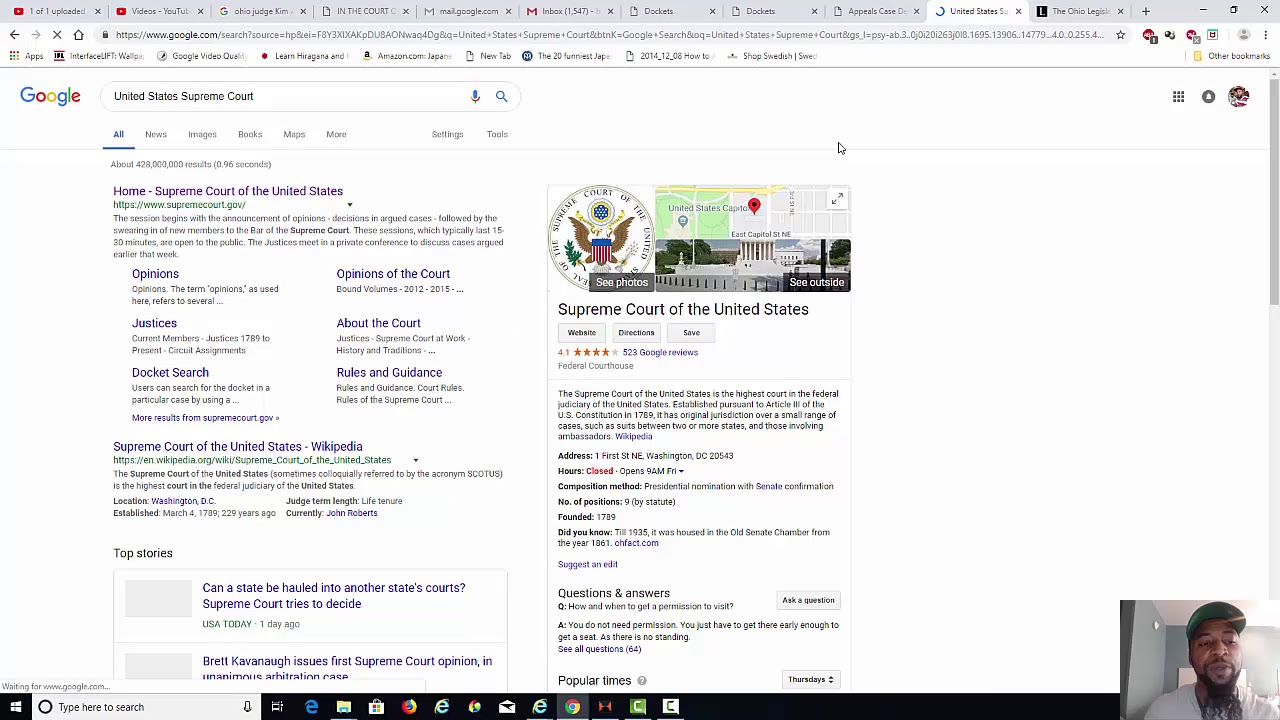Screen dimensions: 1280x720
Task: Open the Thursdays popular times dropdown
Action: click(x=810, y=680)
